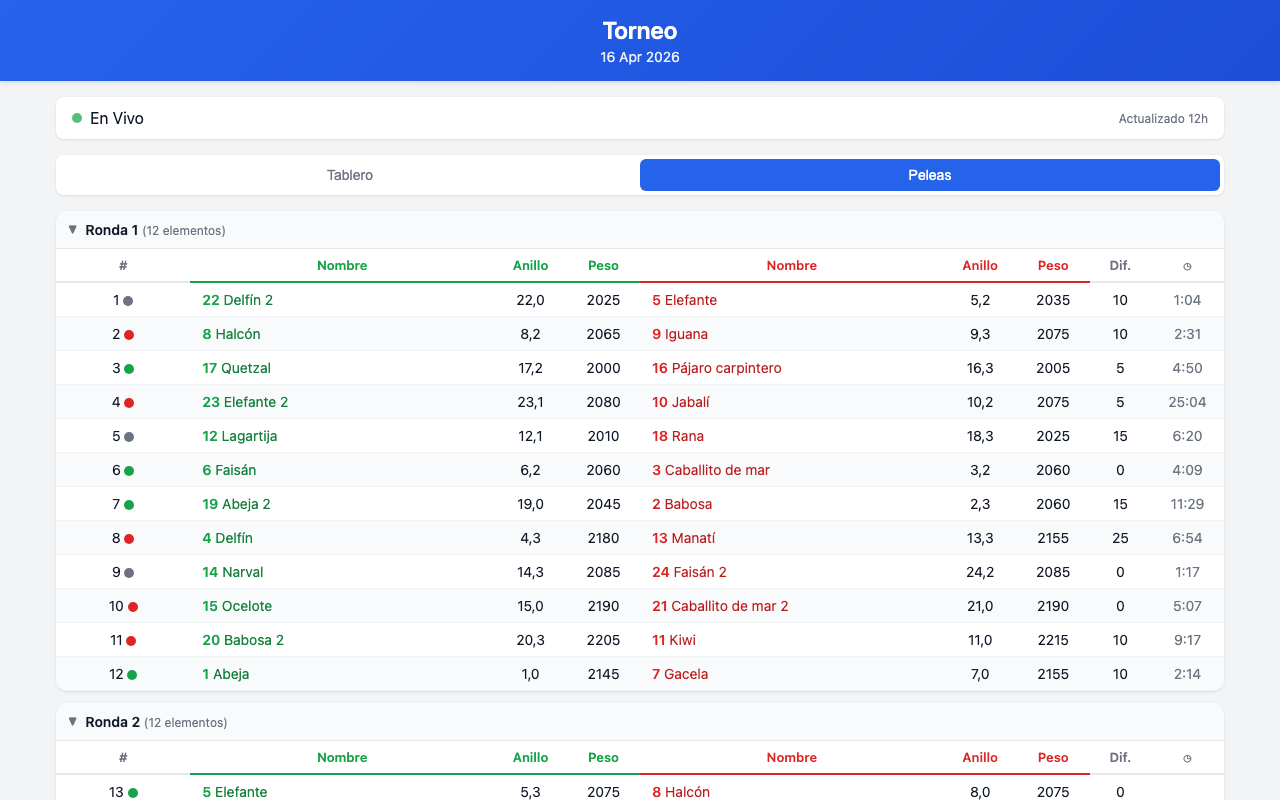
Task: Click red competitor 21 Caballito de mar 2
Action: (720, 606)
